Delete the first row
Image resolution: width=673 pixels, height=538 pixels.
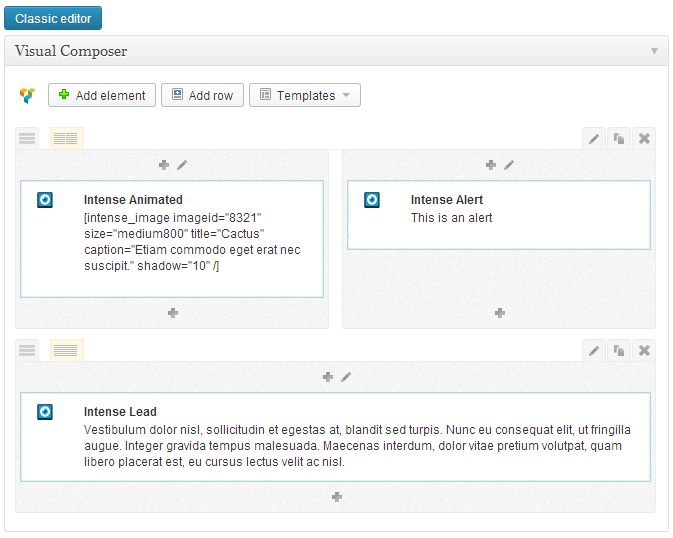[644, 139]
